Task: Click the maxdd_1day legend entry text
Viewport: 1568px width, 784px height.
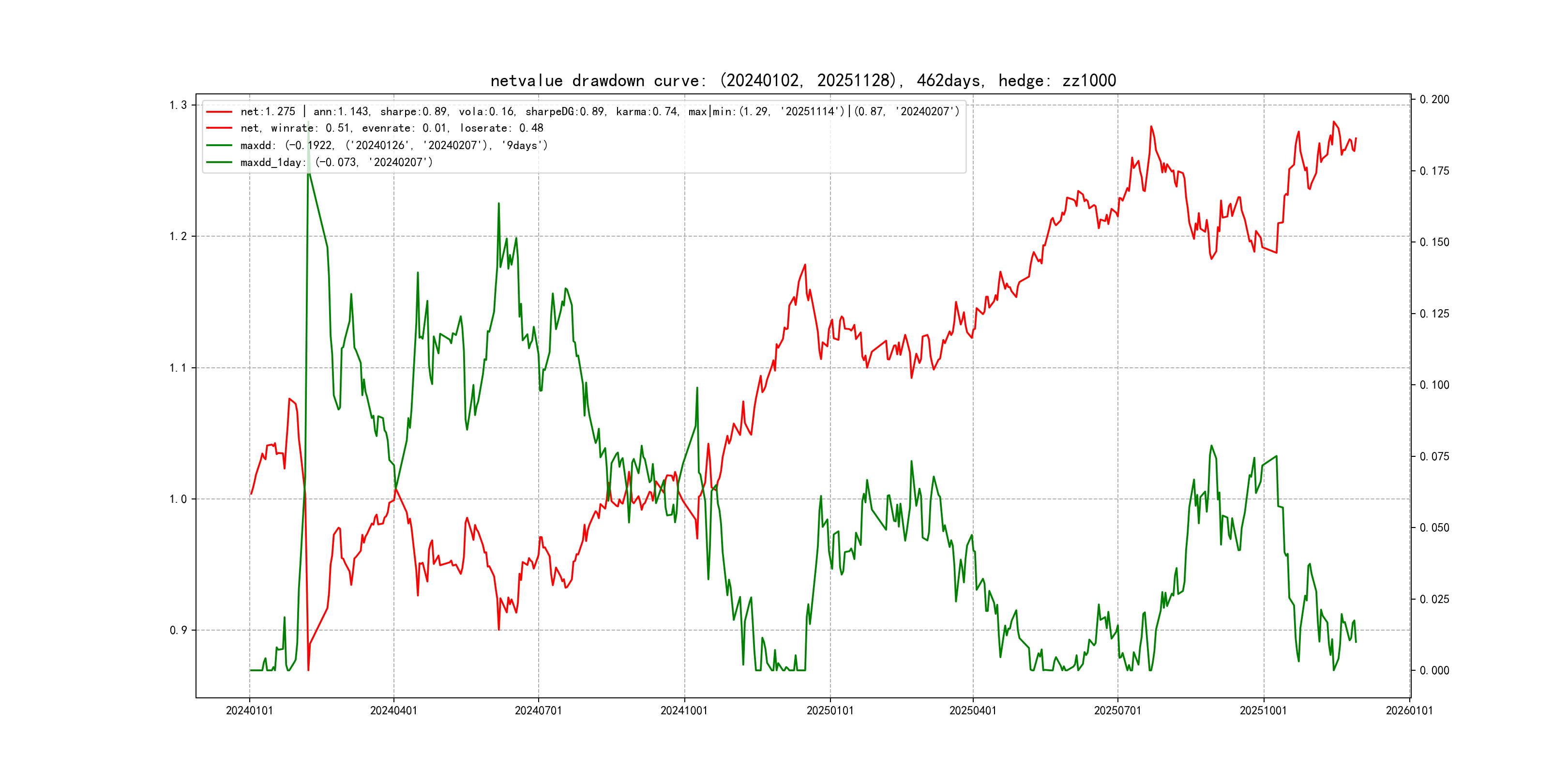Action: coord(336,163)
